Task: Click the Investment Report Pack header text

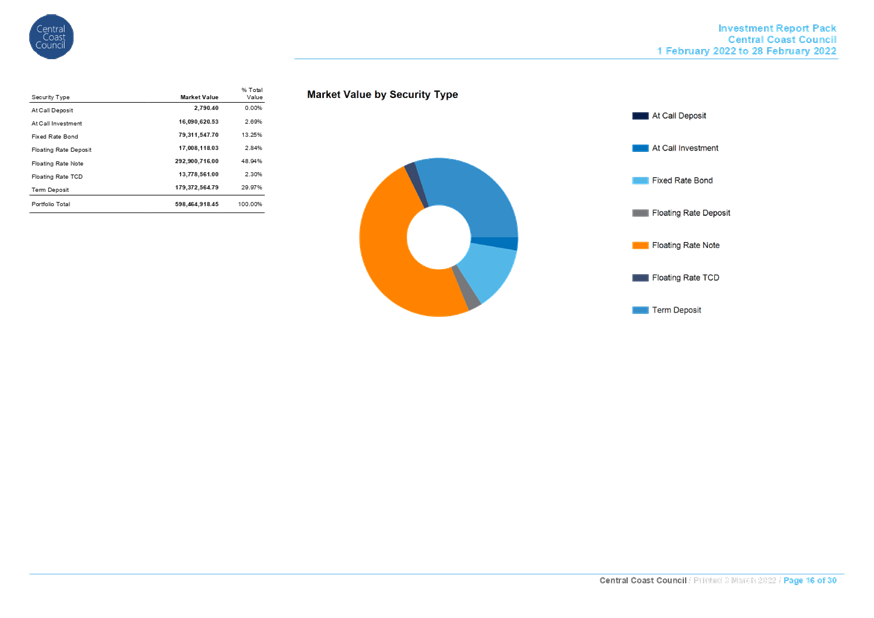Action: pyautogui.click(x=778, y=28)
